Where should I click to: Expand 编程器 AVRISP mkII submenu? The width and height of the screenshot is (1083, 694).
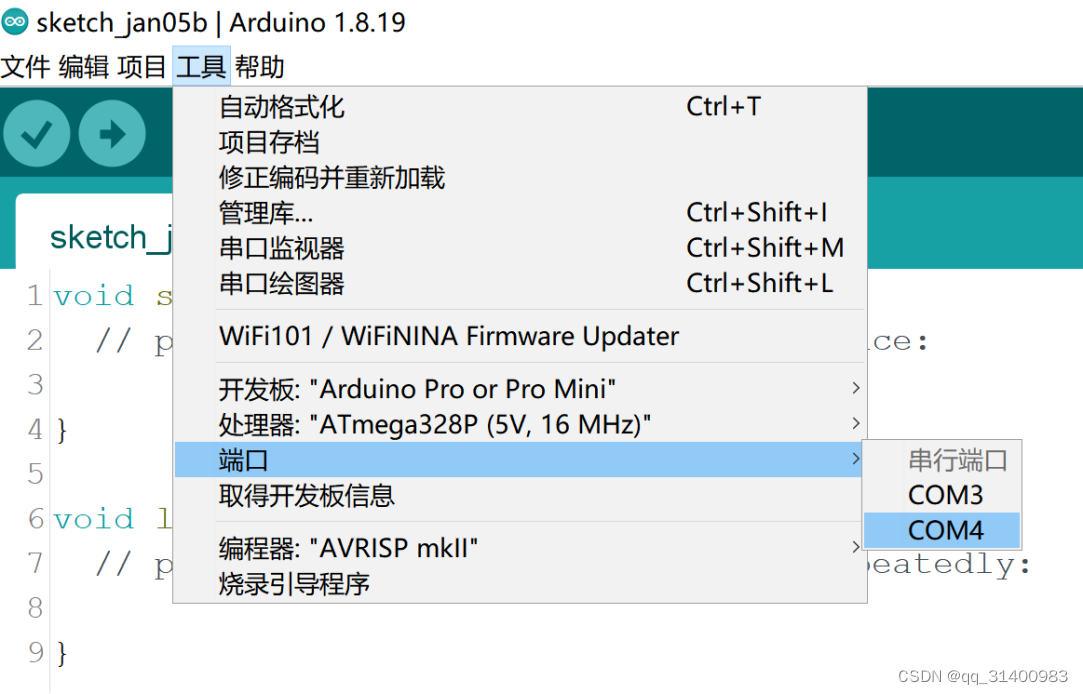tap(520, 548)
